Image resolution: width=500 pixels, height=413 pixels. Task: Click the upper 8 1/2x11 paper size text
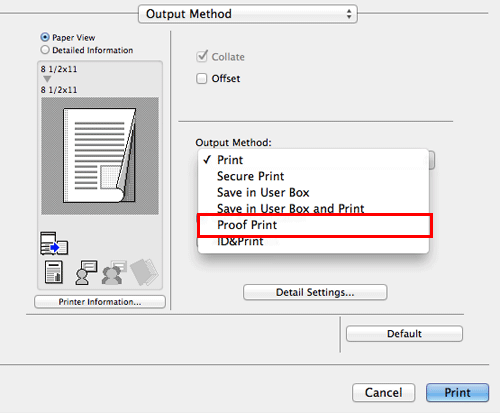pyautogui.click(x=59, y=69)
